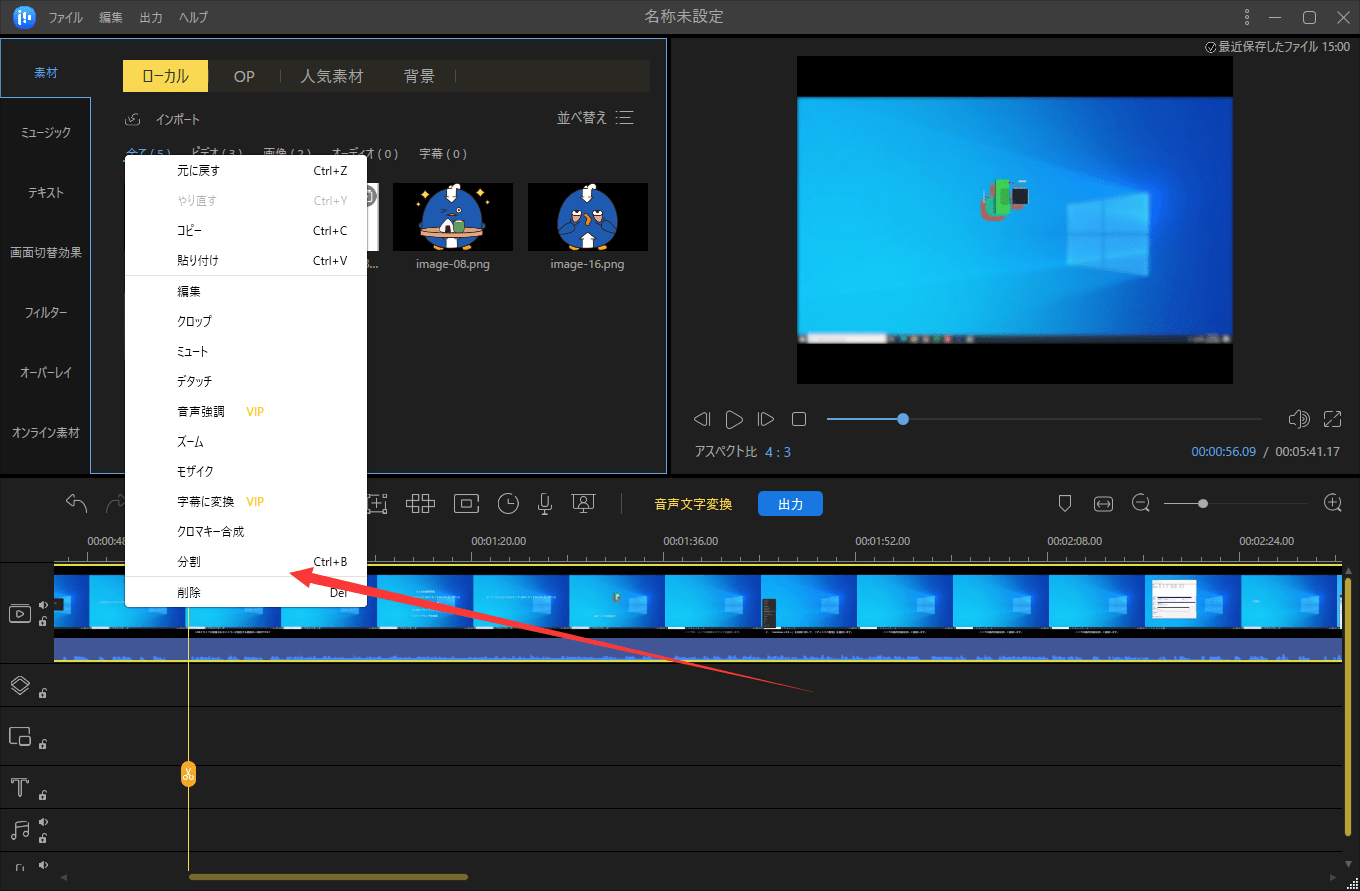Viewport: 1360px width, 891px height.
Task: Toggle the lock on the picture-in-picture track
Action: [43, 744]
